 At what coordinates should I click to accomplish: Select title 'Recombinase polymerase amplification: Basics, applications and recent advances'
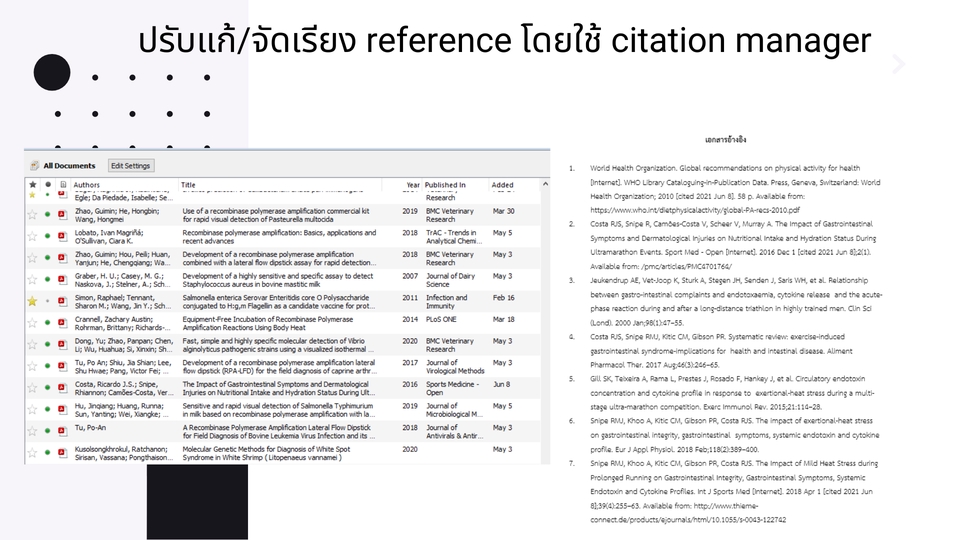(x=279, y=236)
